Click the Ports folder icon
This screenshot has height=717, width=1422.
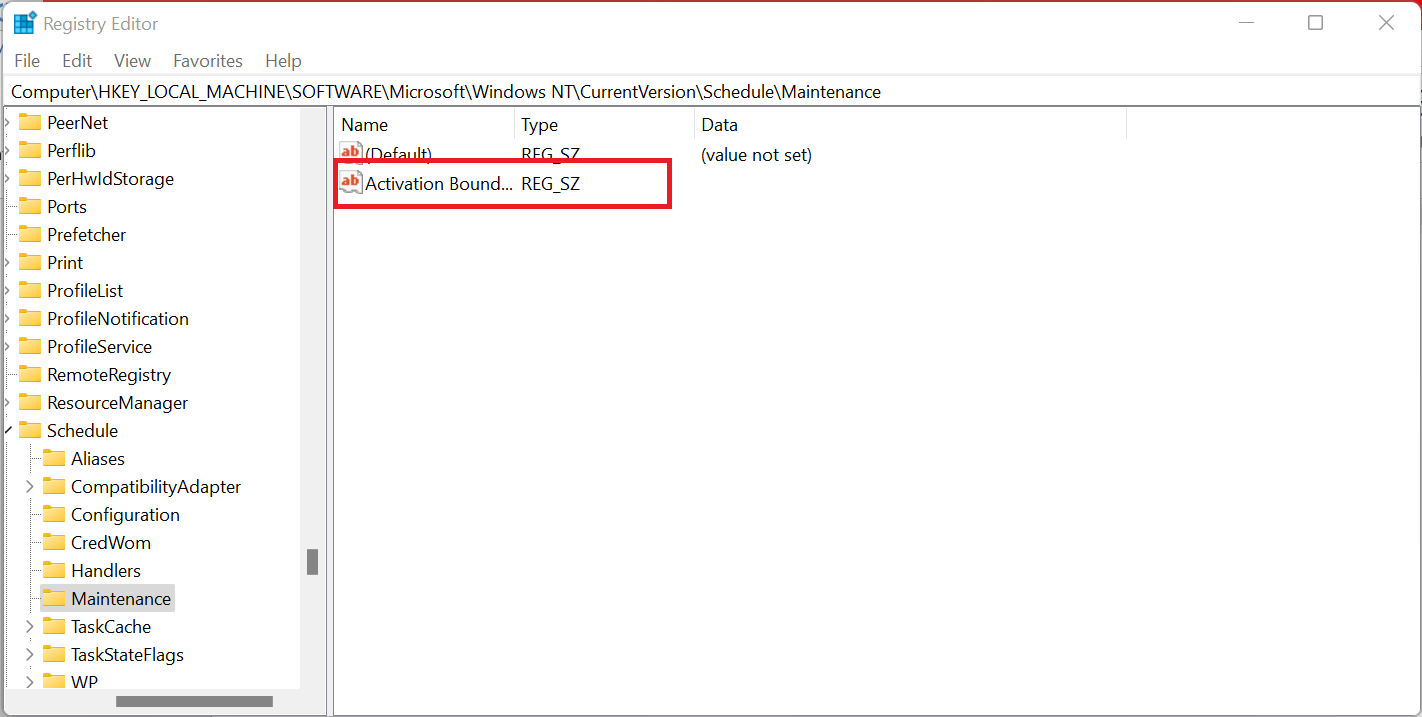[x=30, y=207]
